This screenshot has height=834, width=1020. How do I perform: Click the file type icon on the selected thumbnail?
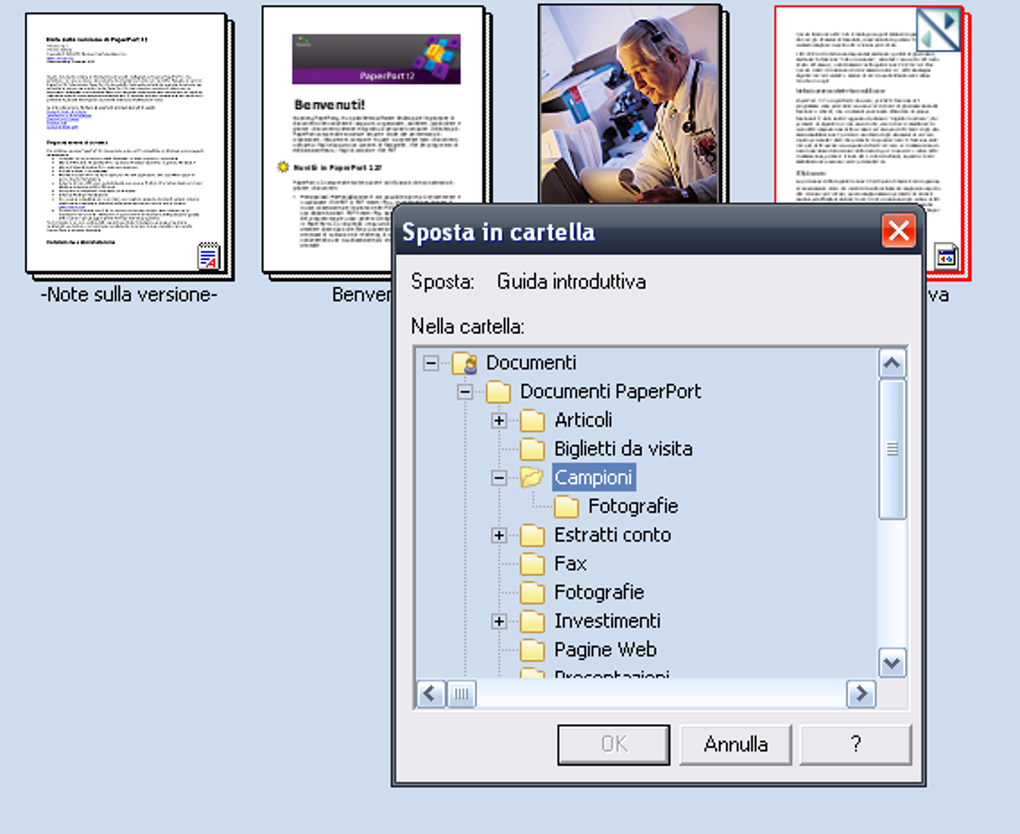(x=946, y=256)
